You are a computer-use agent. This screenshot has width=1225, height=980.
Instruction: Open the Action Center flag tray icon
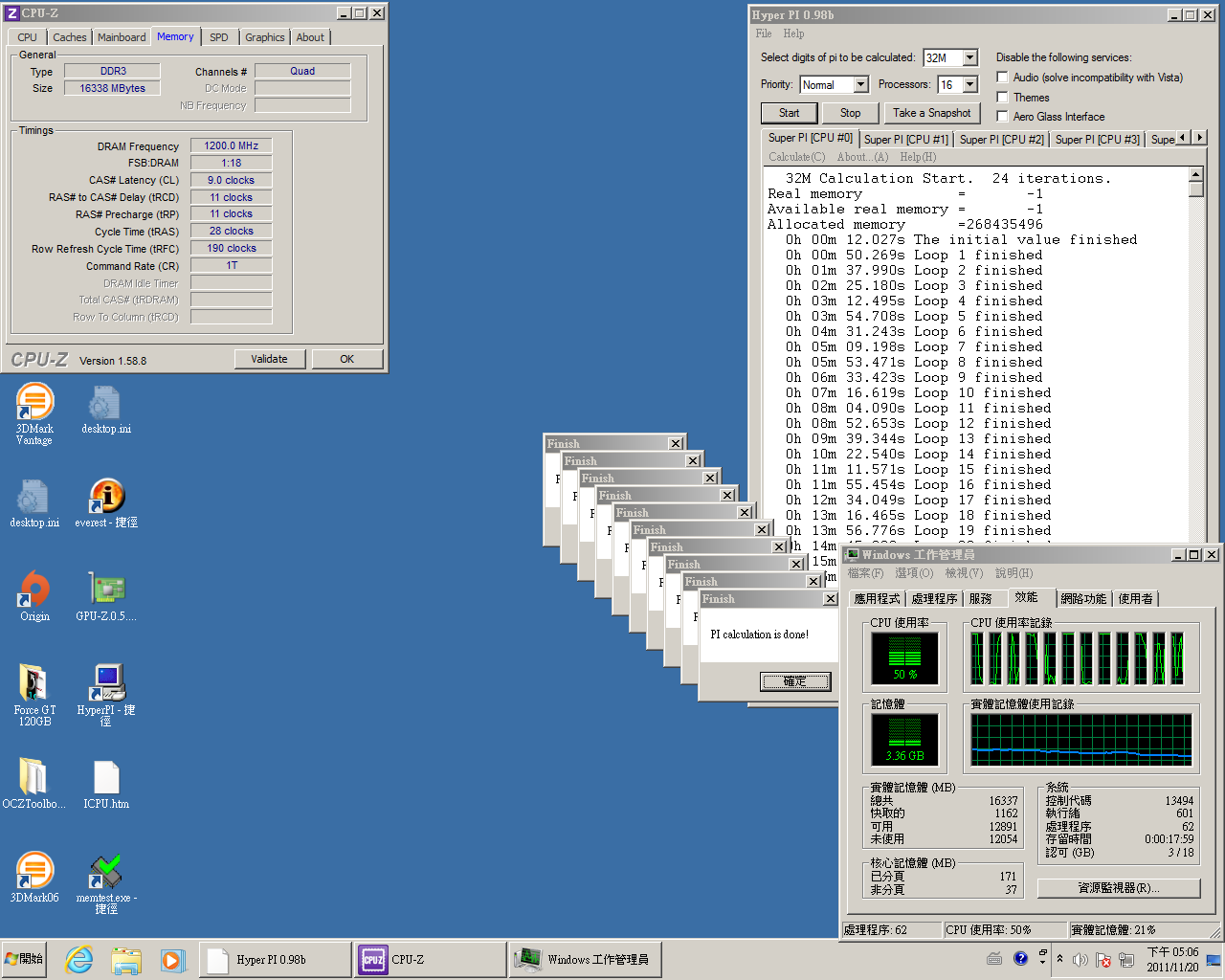[1103, 960]
